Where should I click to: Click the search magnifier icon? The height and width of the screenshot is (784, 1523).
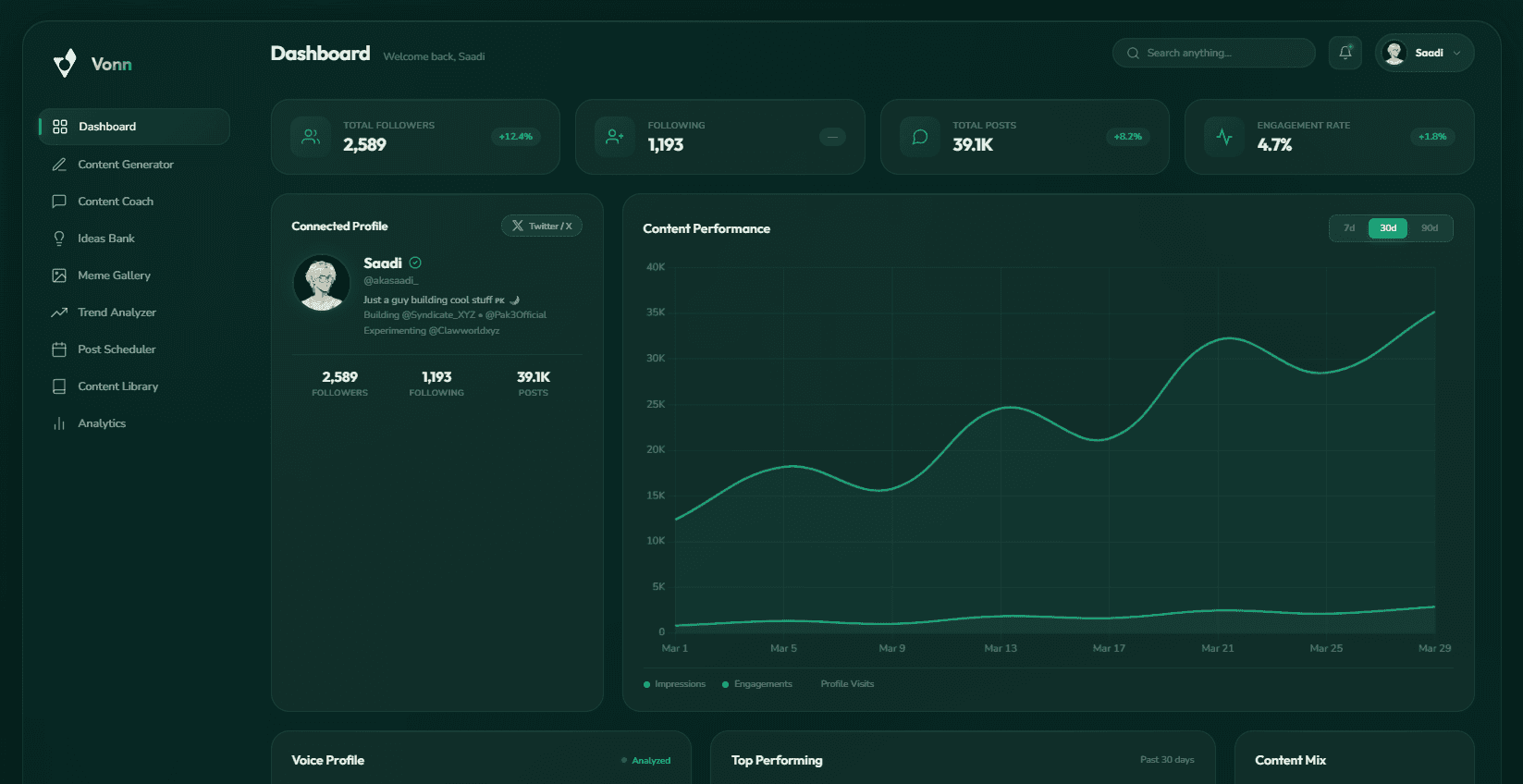point(1133,54)
